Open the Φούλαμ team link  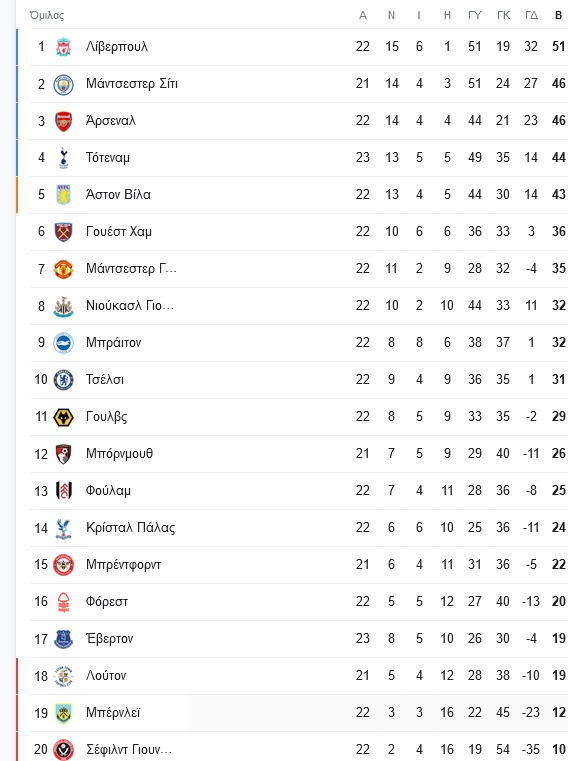(x=108, y=491)
